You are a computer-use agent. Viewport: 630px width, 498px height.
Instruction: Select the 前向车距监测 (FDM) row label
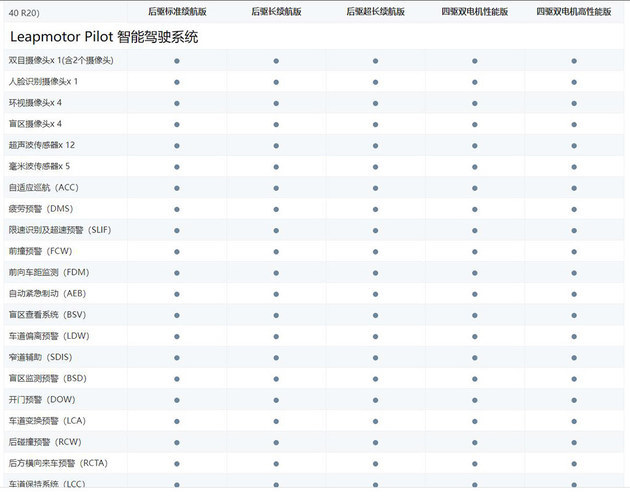tap(49, 272)
